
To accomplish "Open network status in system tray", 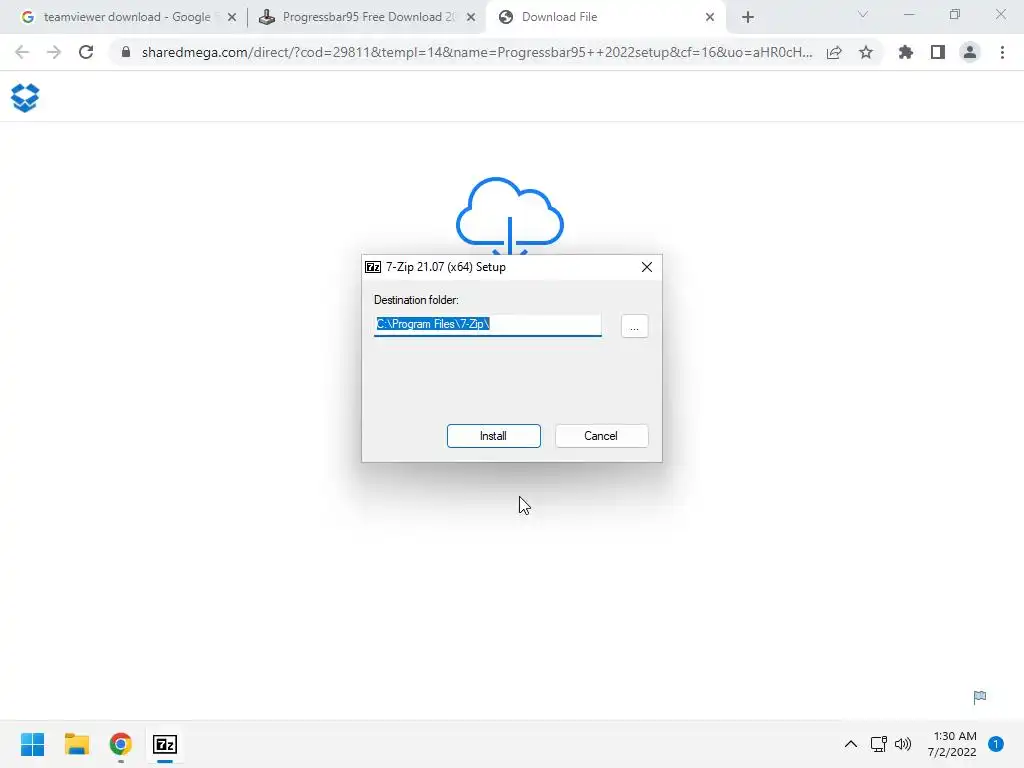I will 878,744.
